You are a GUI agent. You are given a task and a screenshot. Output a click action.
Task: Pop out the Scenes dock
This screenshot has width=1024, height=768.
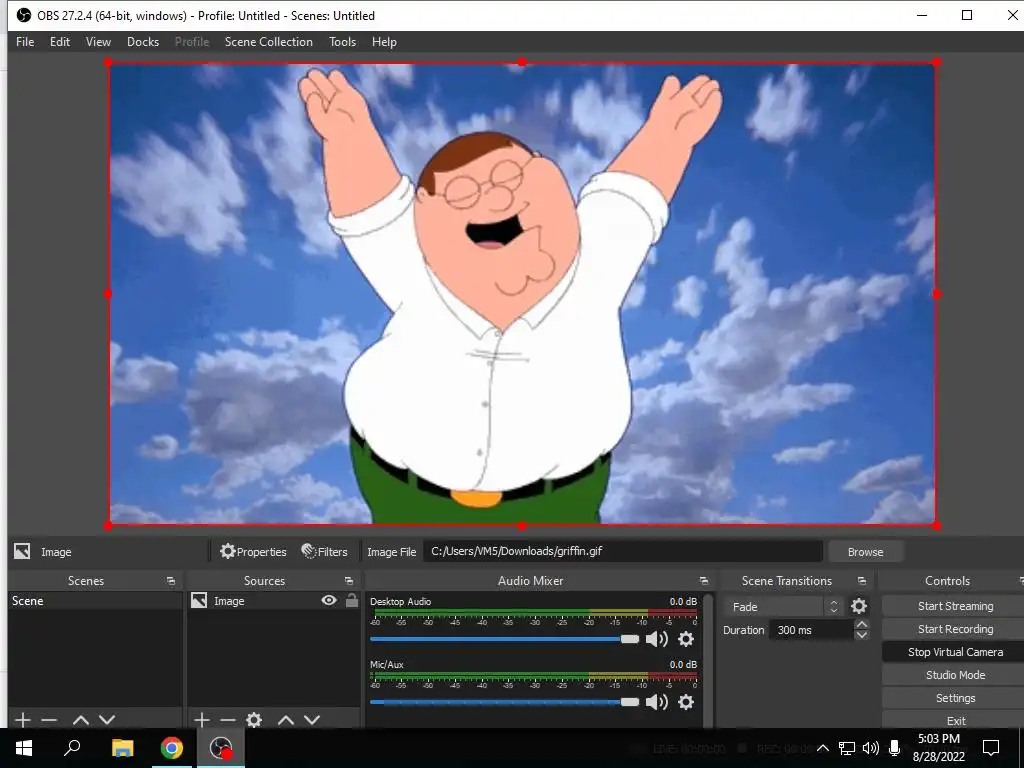click(x=170, y=581)
